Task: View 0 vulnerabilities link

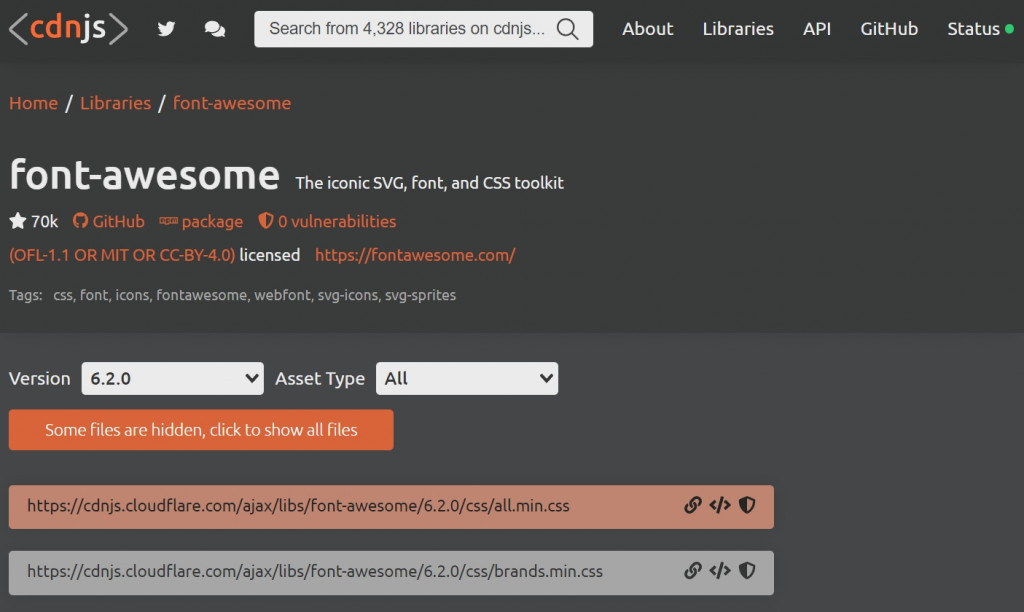Action: tap(327, 221)
